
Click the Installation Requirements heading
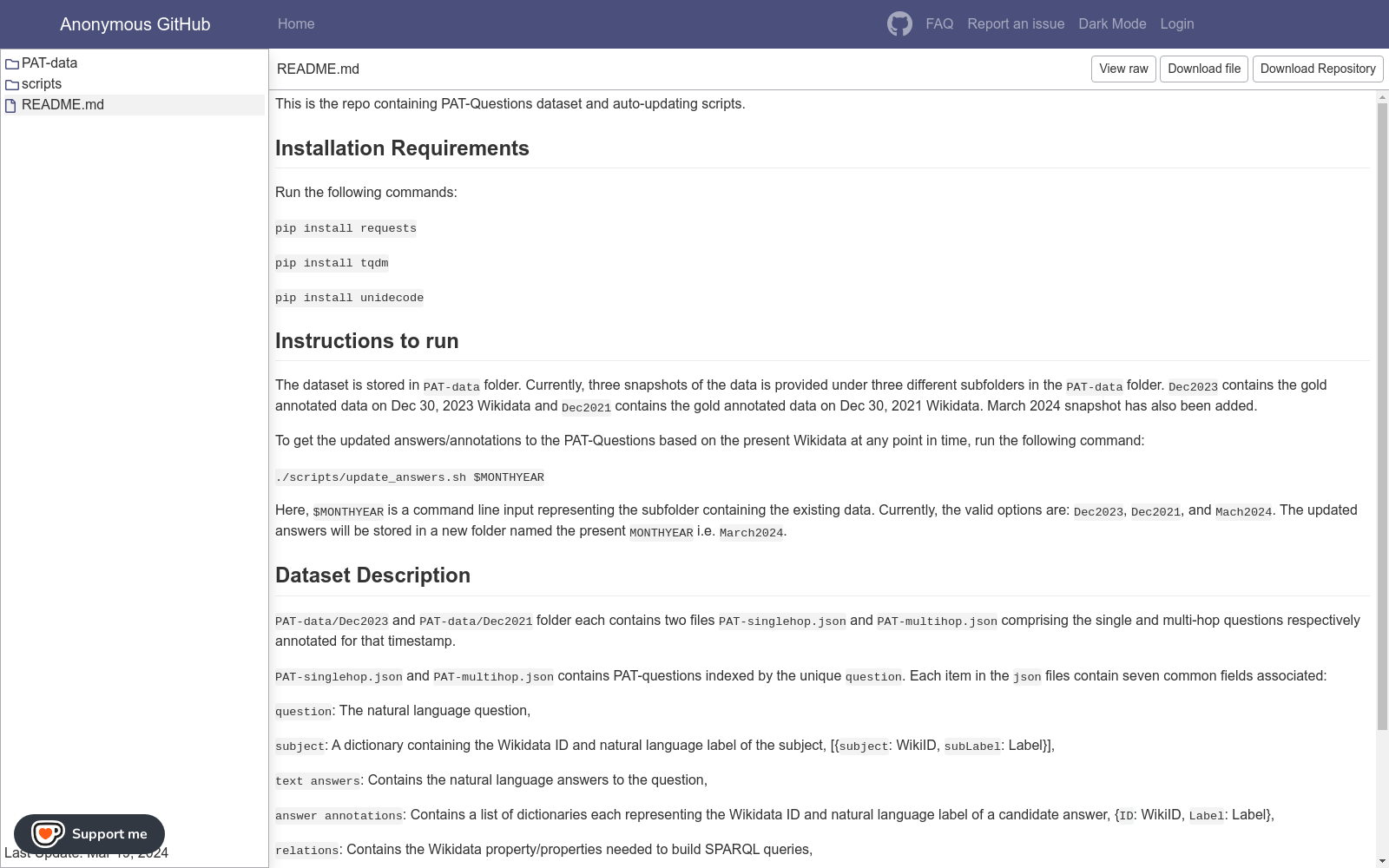402,148
